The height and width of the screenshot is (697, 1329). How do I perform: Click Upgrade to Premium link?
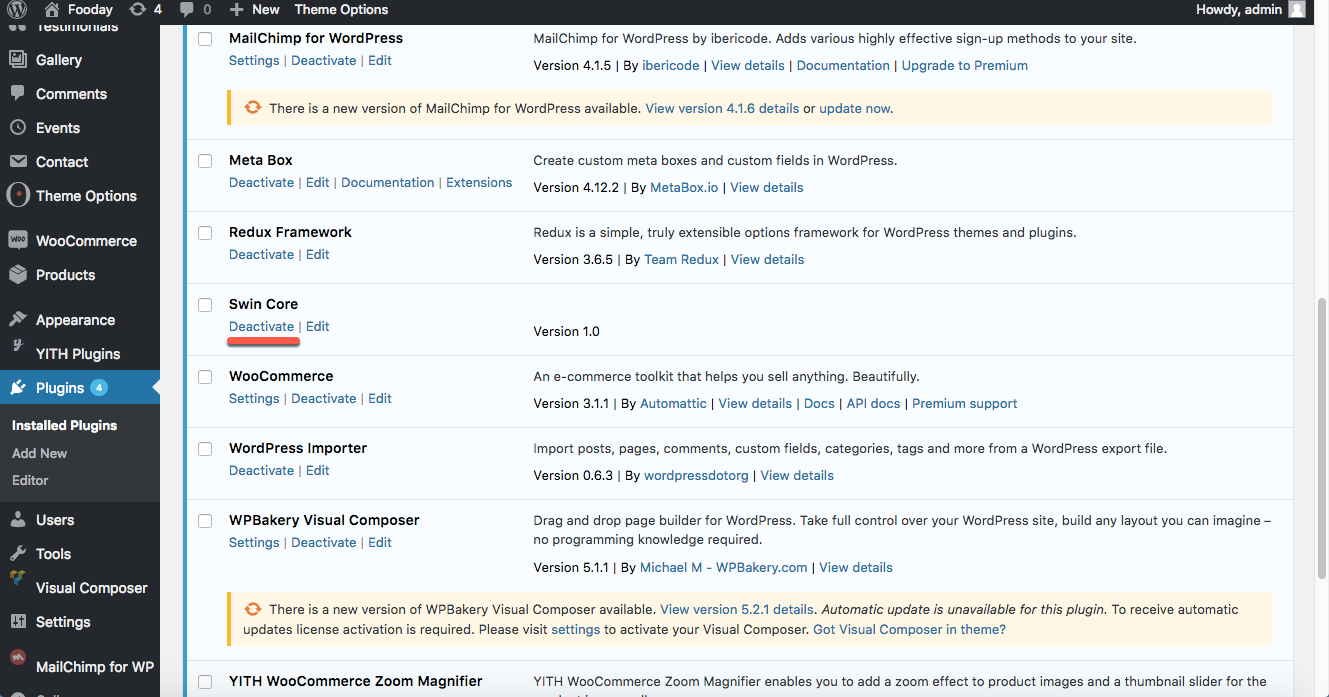point(965,66)
